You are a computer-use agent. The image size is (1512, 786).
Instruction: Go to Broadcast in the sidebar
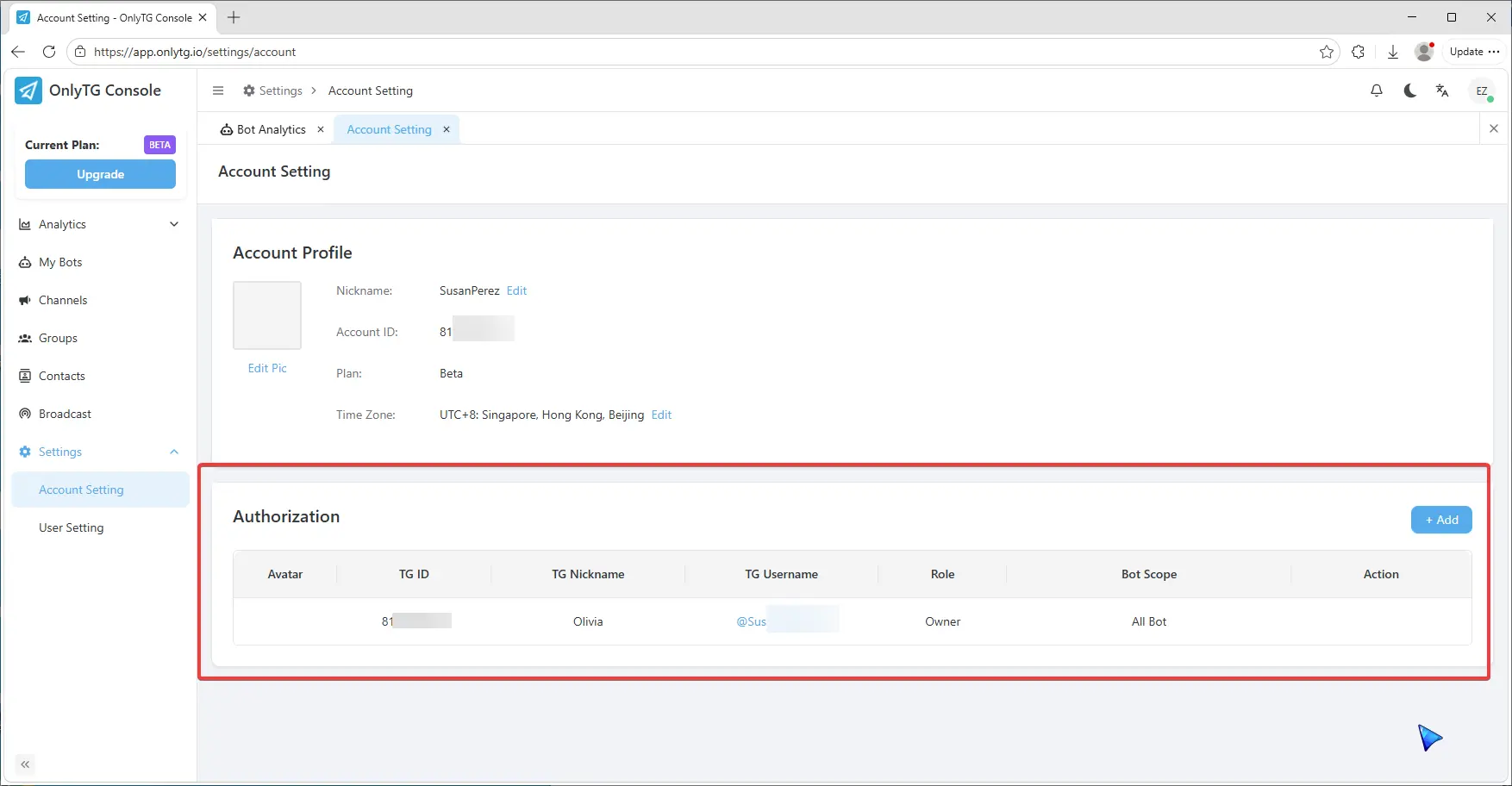[x=65, y=414]
